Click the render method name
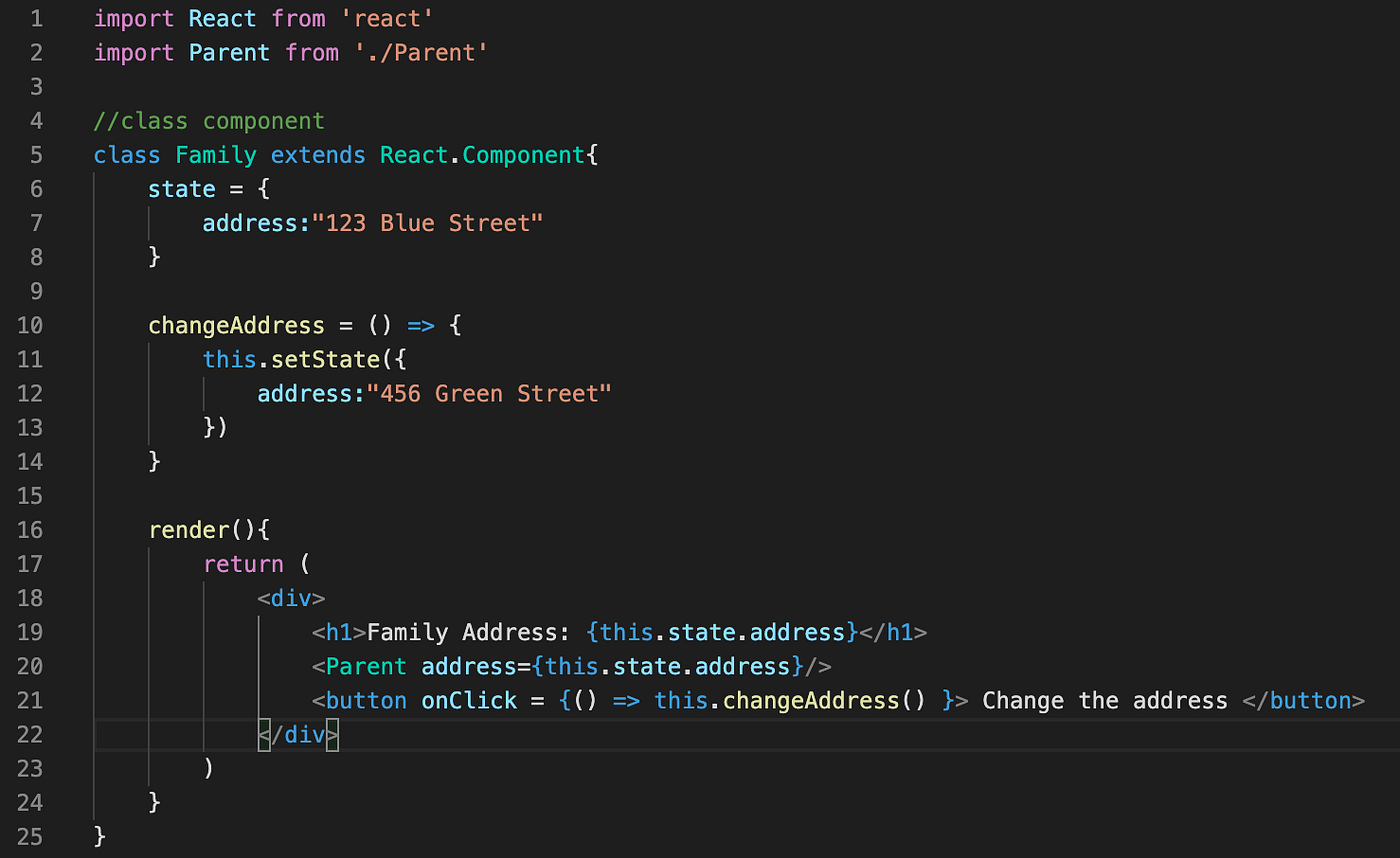The width and height of the screenshot is (1400, 858). (189, 529)
